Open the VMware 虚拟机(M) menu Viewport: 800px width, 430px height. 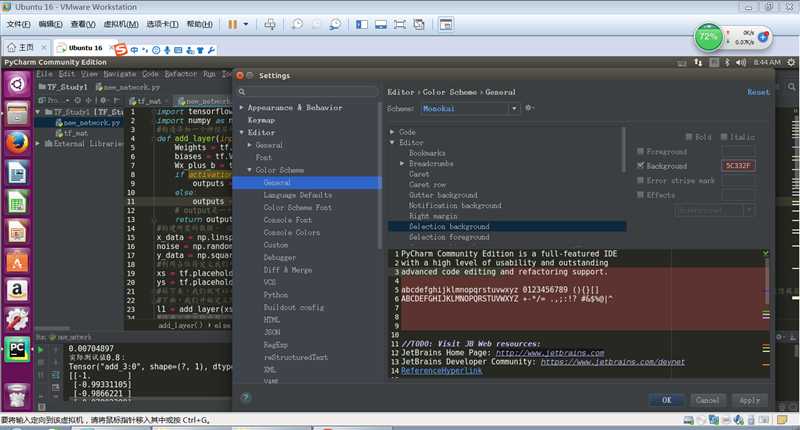[121, 24]
